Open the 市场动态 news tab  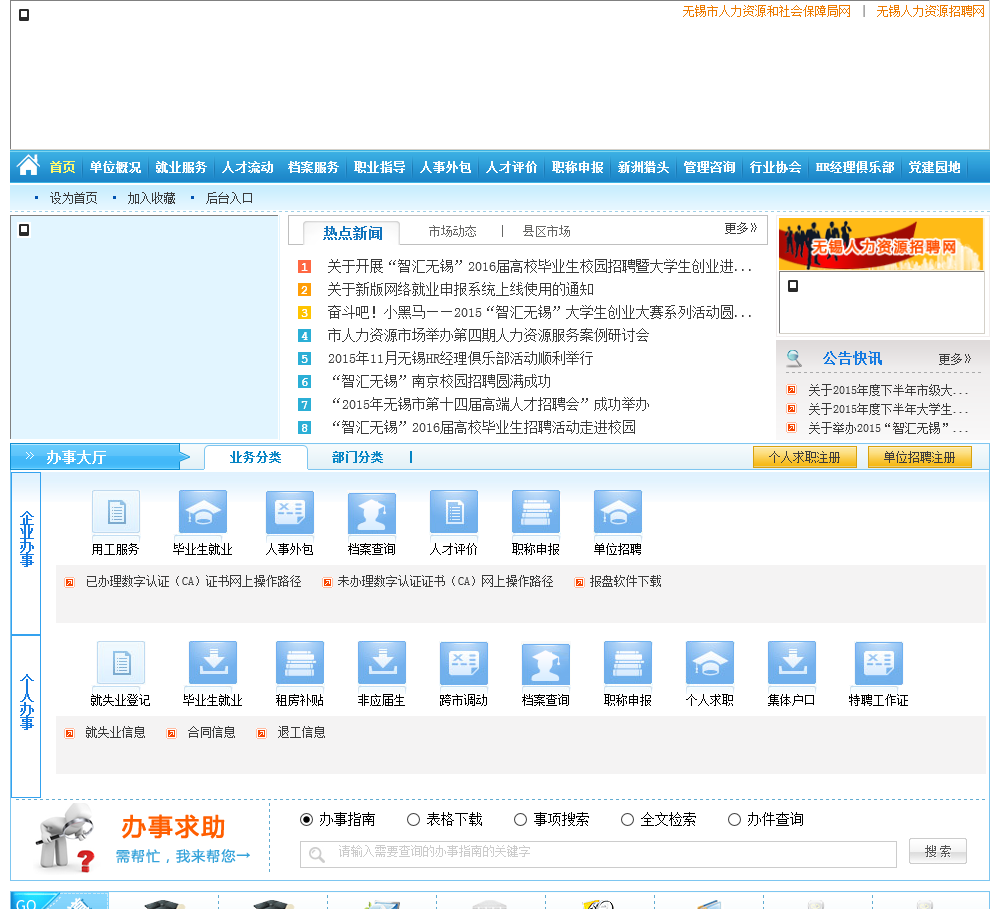tap(452, 232)
